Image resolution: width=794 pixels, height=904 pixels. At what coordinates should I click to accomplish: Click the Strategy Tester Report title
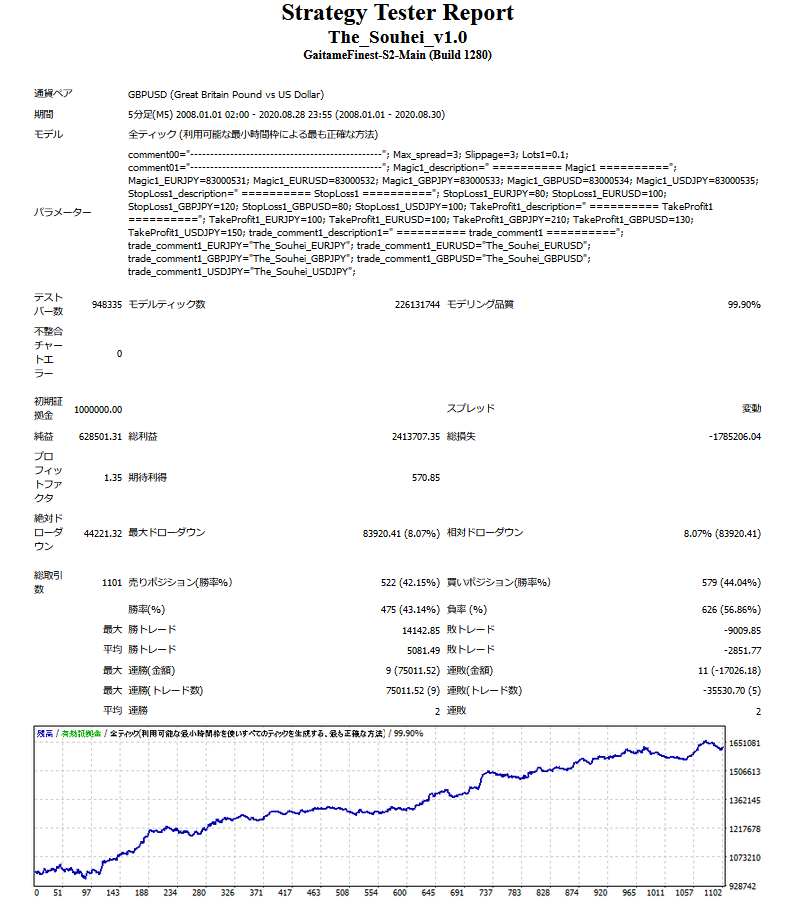[397, 14]
